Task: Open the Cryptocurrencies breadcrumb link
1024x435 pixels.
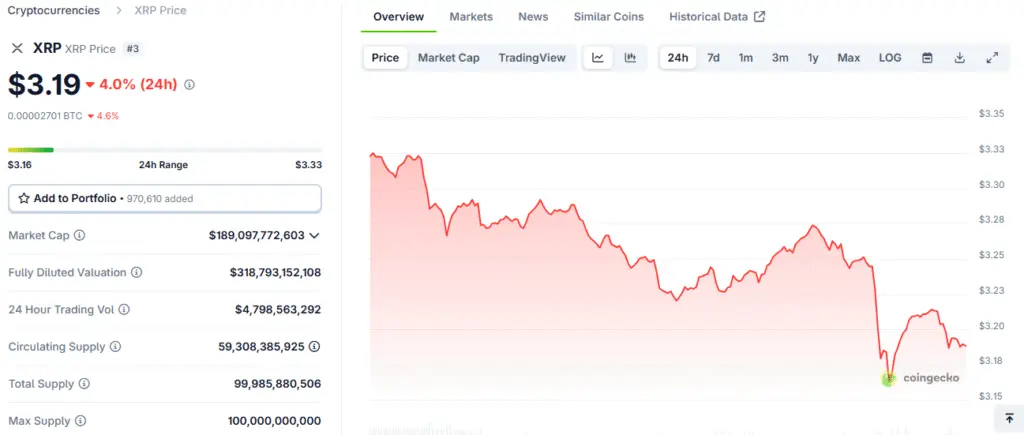Action: pyautogui.click(x=54, y=10)
